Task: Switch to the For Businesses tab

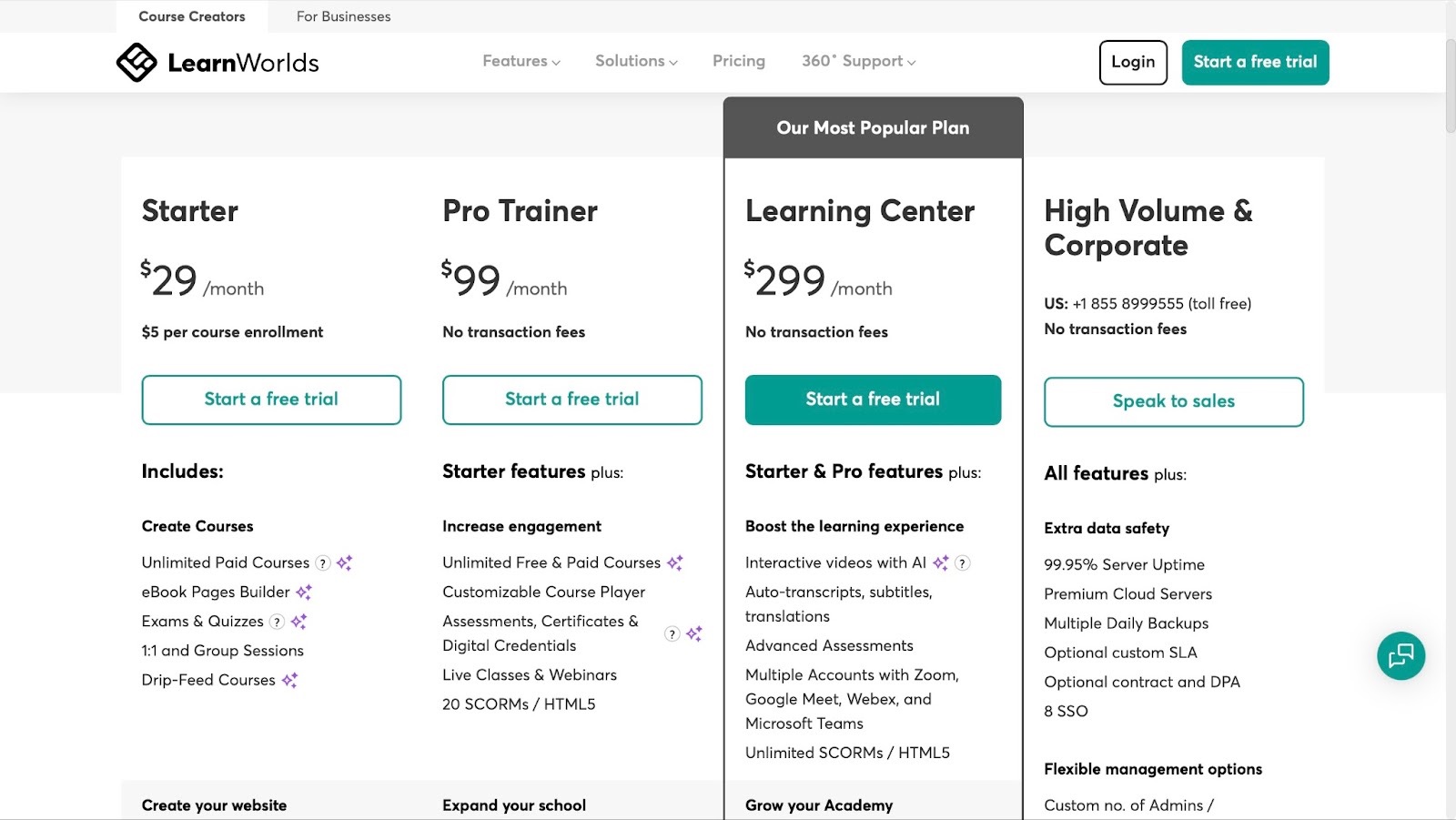Action: tap(343, 16)
